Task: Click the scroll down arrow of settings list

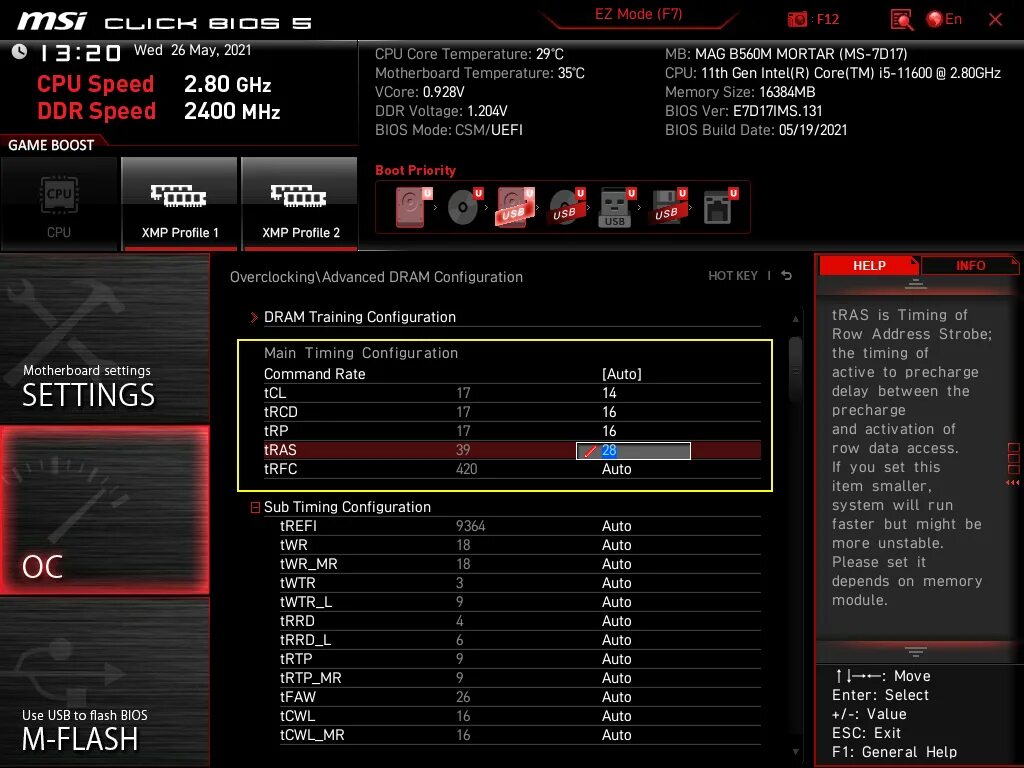Action: click(x=795, y=752)
